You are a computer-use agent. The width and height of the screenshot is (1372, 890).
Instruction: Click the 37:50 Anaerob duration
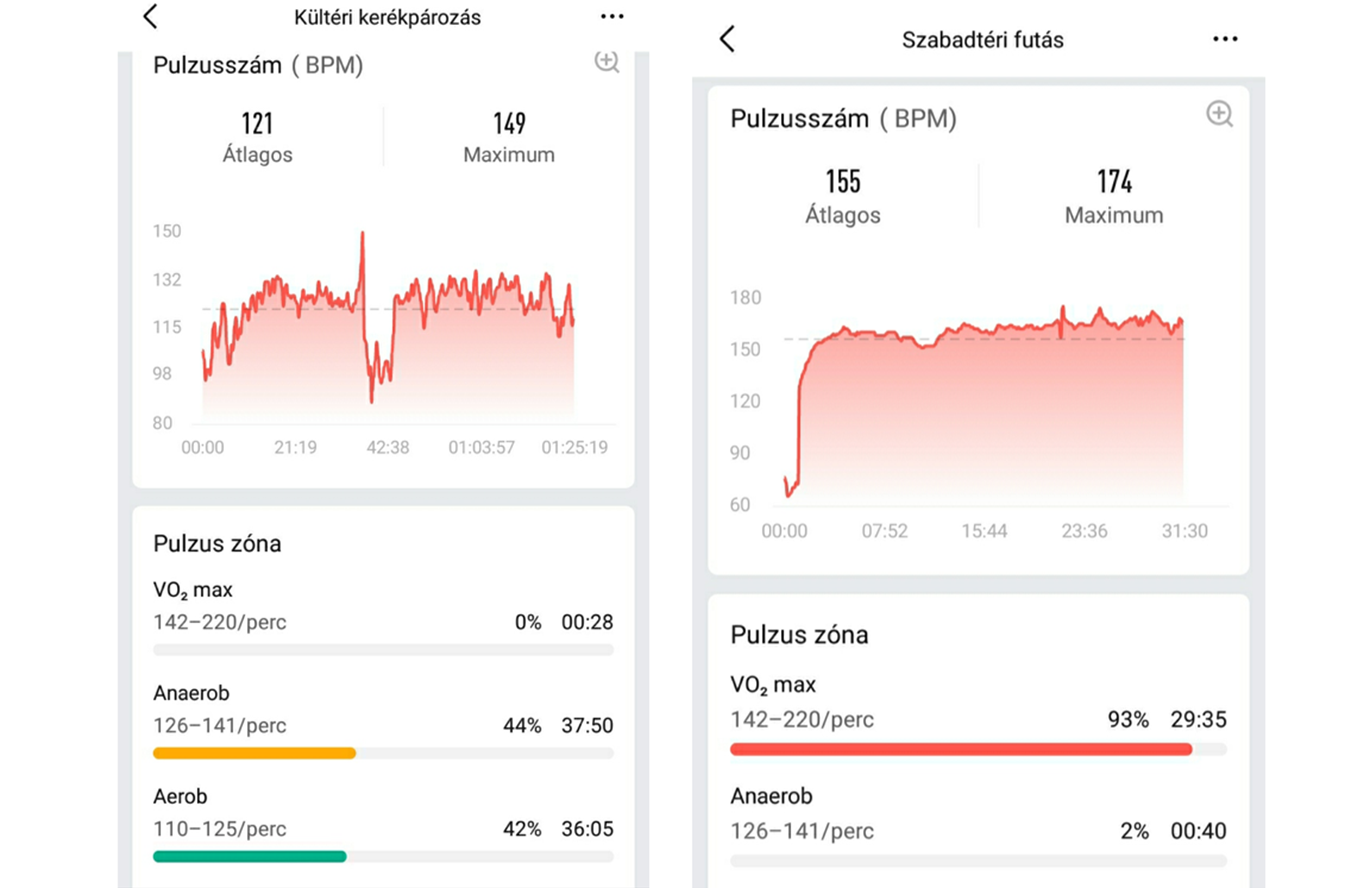(587, 726)
